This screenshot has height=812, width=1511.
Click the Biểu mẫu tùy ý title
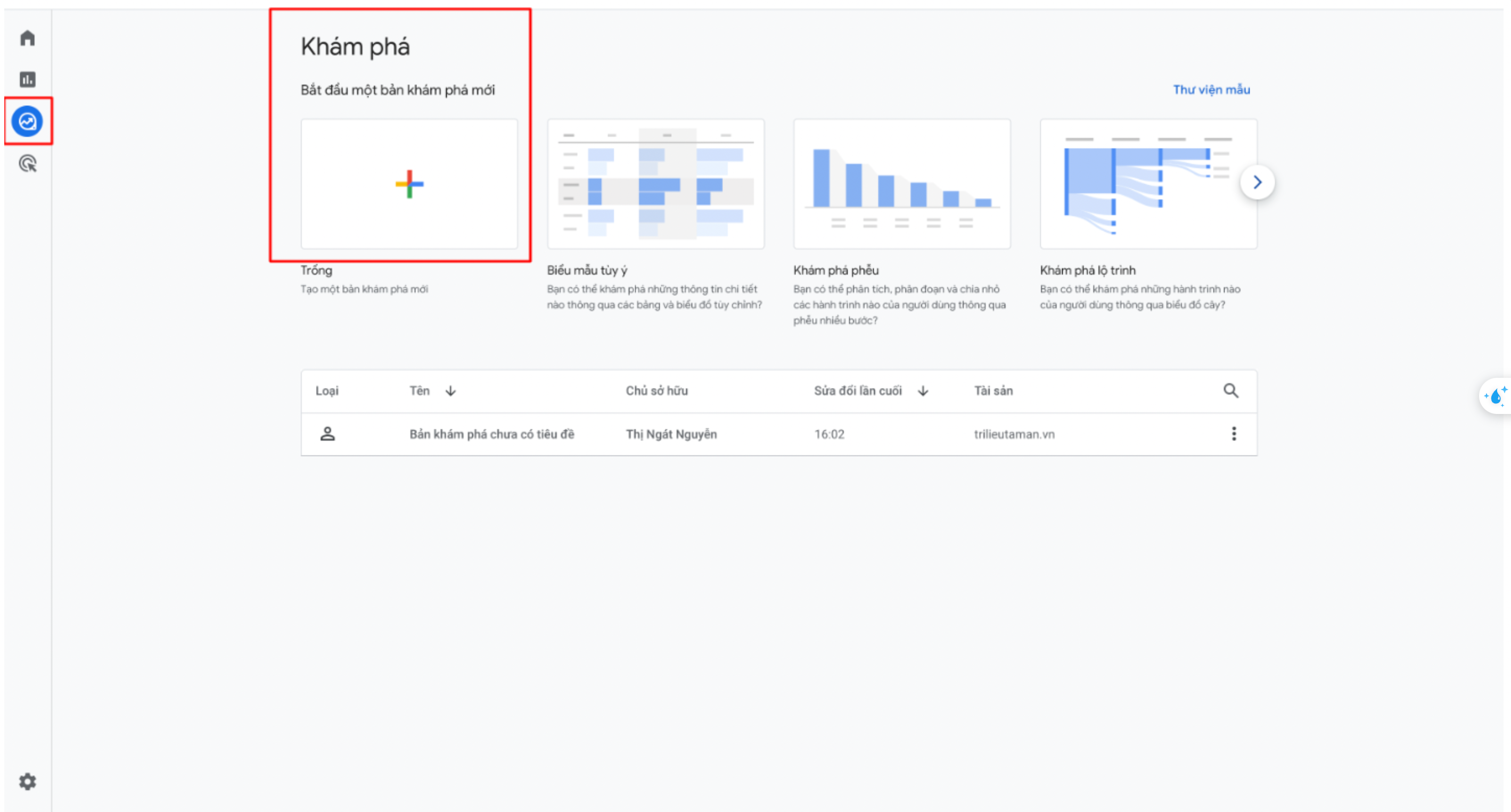tap(587, 270)
